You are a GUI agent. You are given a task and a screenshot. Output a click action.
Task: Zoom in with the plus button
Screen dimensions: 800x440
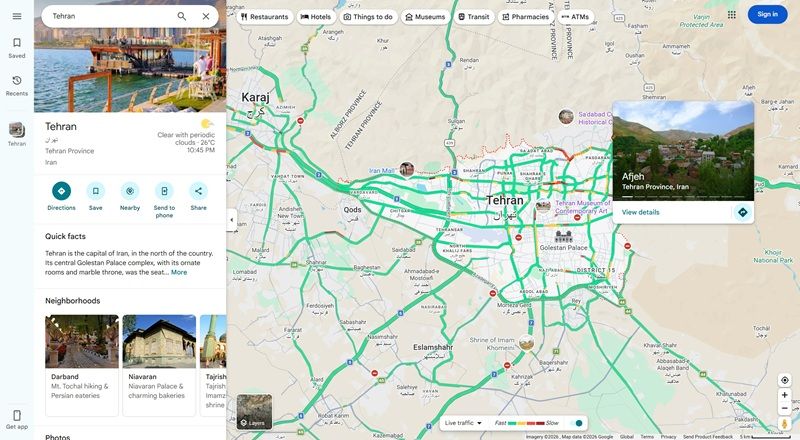785,395
